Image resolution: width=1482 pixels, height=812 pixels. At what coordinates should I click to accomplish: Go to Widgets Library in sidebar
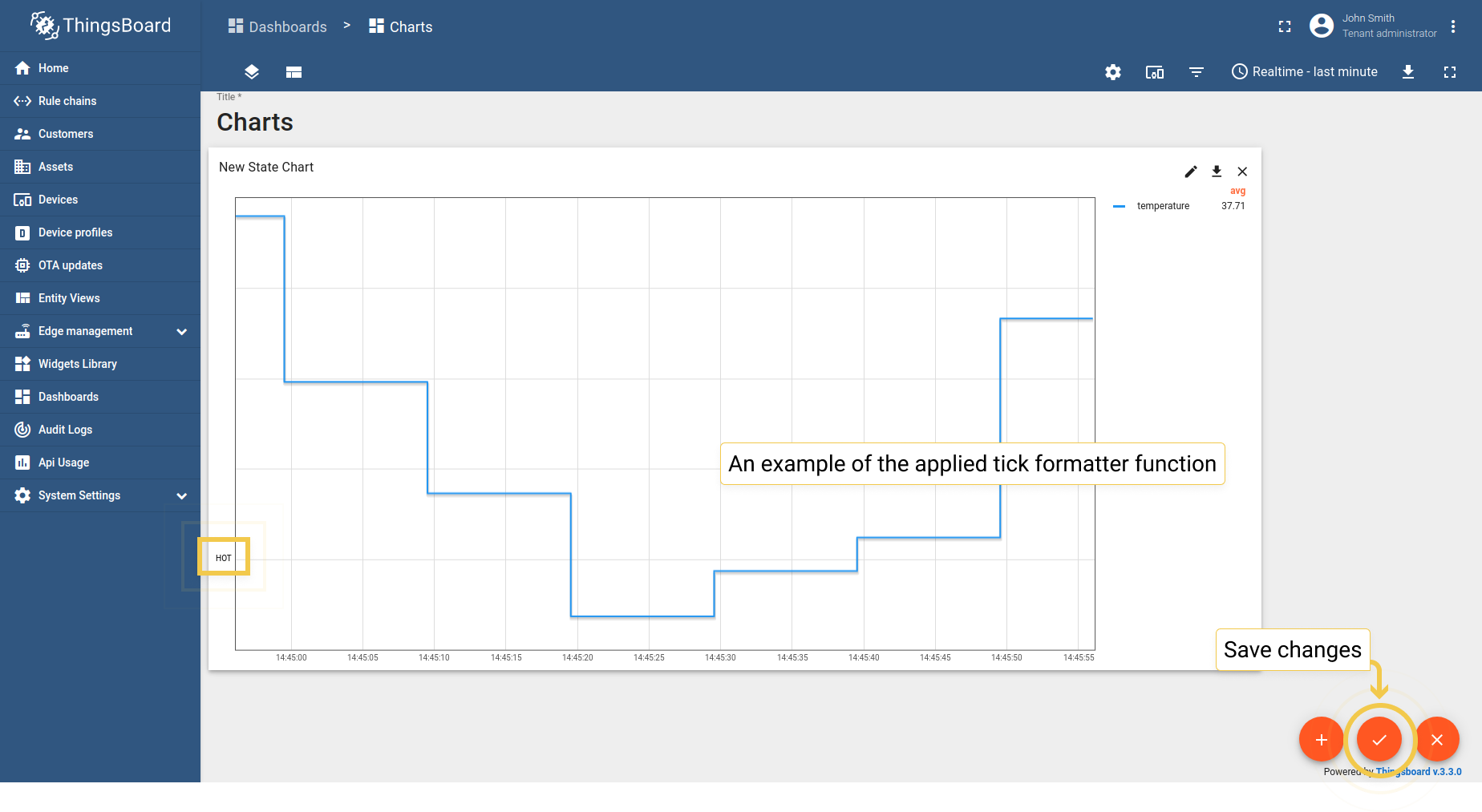pos(77,364)
